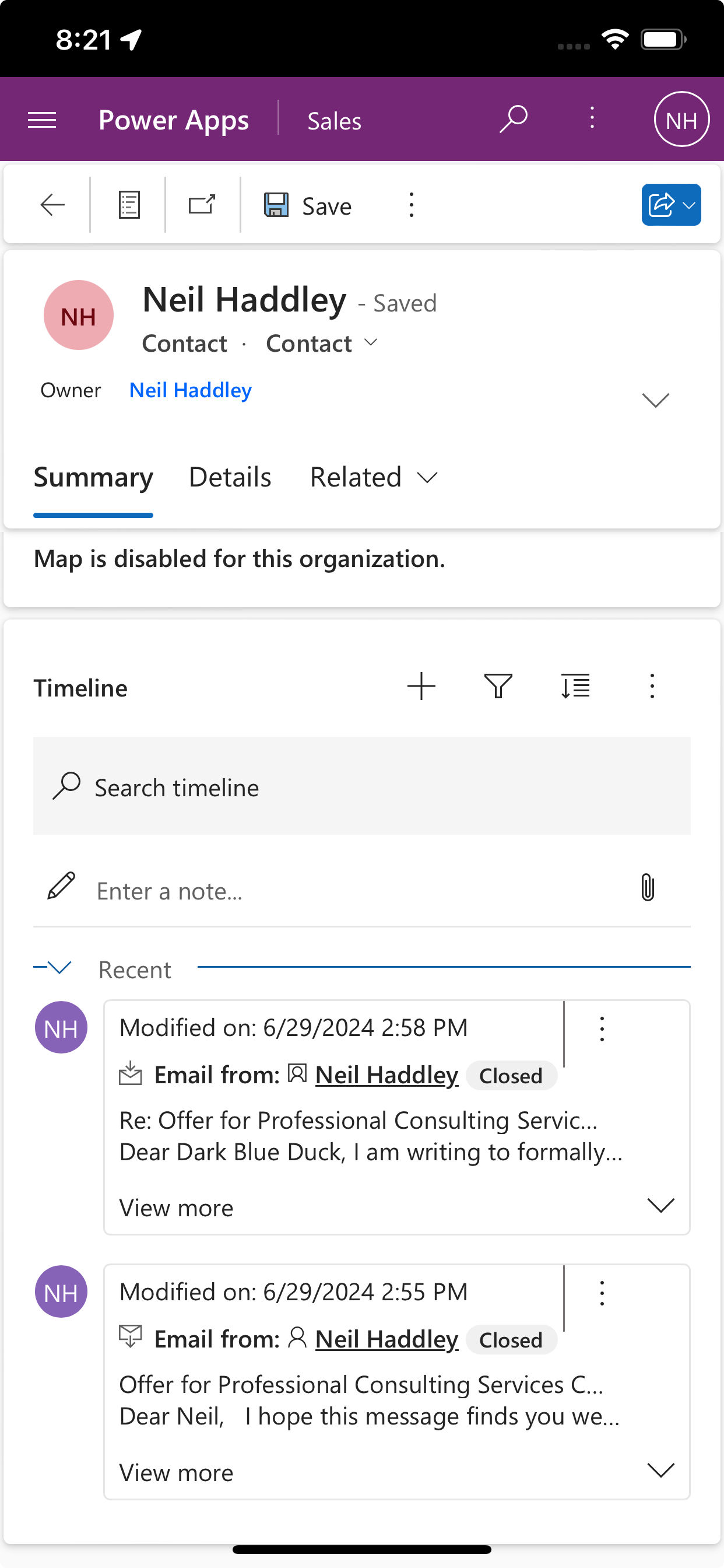The width and height of the screenshot is (724, 1568).
Task: Tap 'Modified on: 6/29/2024 2:58 PM' text
Action: [x=294, y=1028]
